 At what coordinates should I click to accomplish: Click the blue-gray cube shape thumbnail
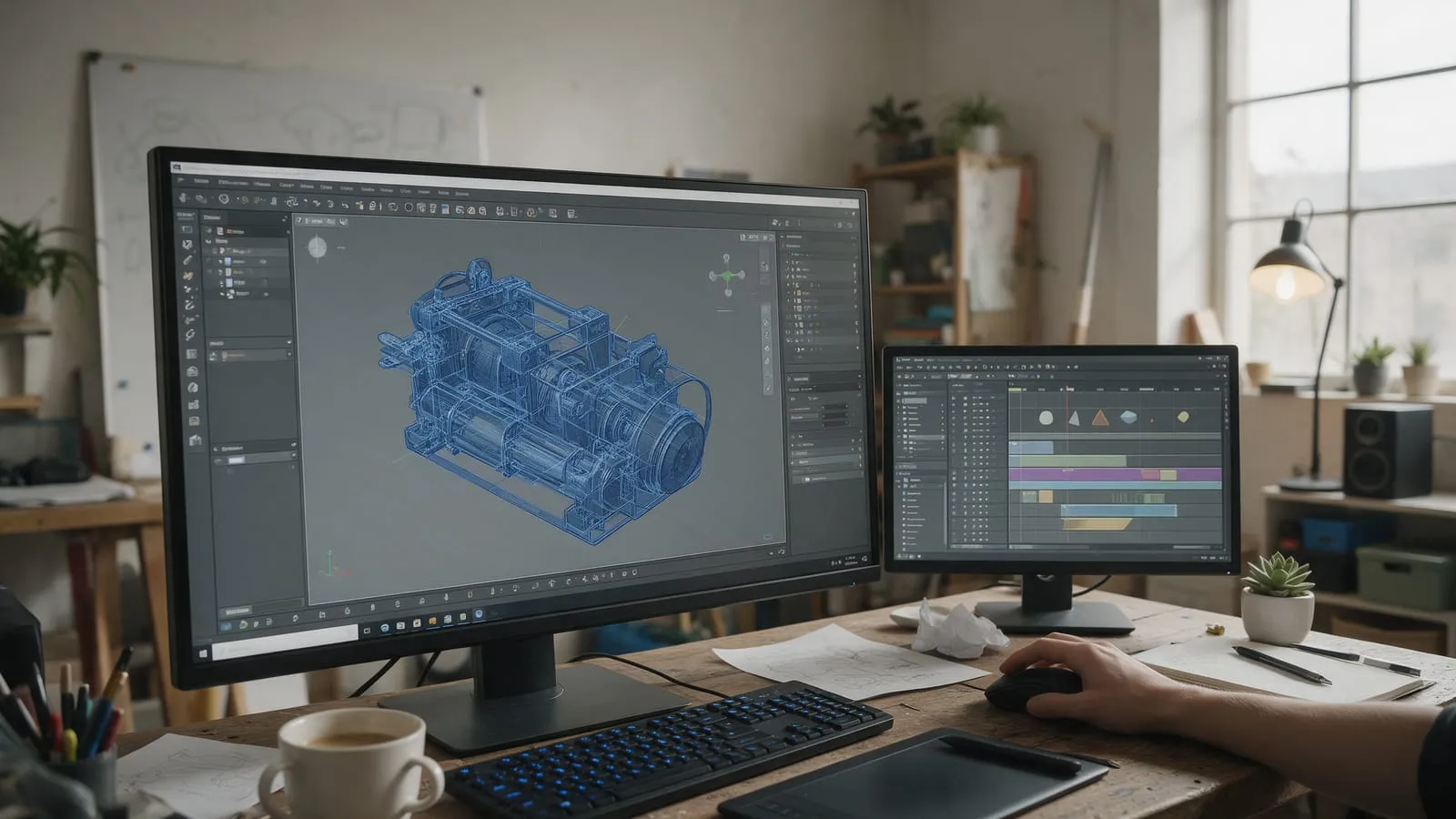[1128, 418]
